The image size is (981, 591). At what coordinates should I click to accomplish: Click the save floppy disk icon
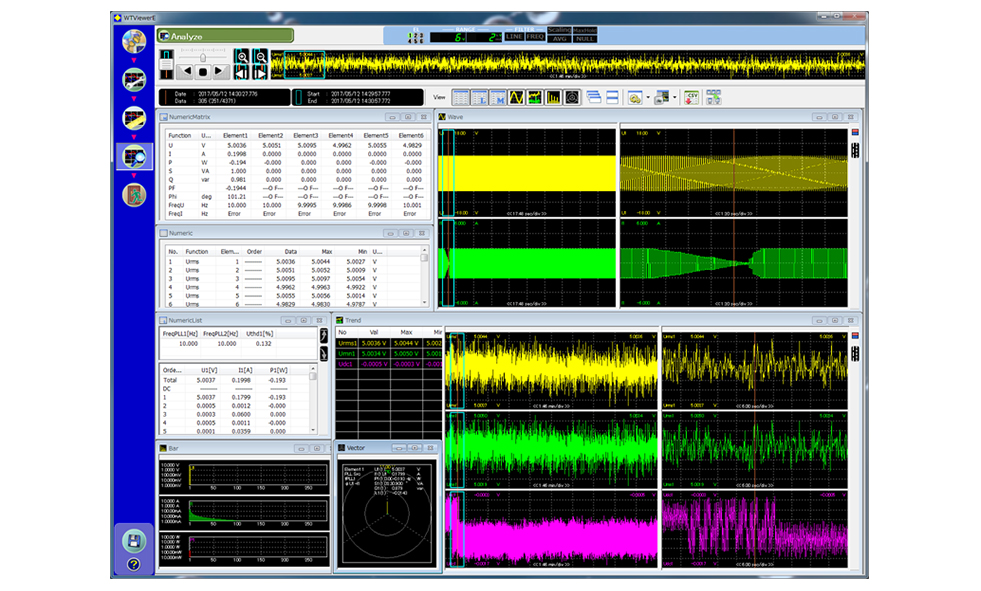pyautogui.click(x=132, y=540)
